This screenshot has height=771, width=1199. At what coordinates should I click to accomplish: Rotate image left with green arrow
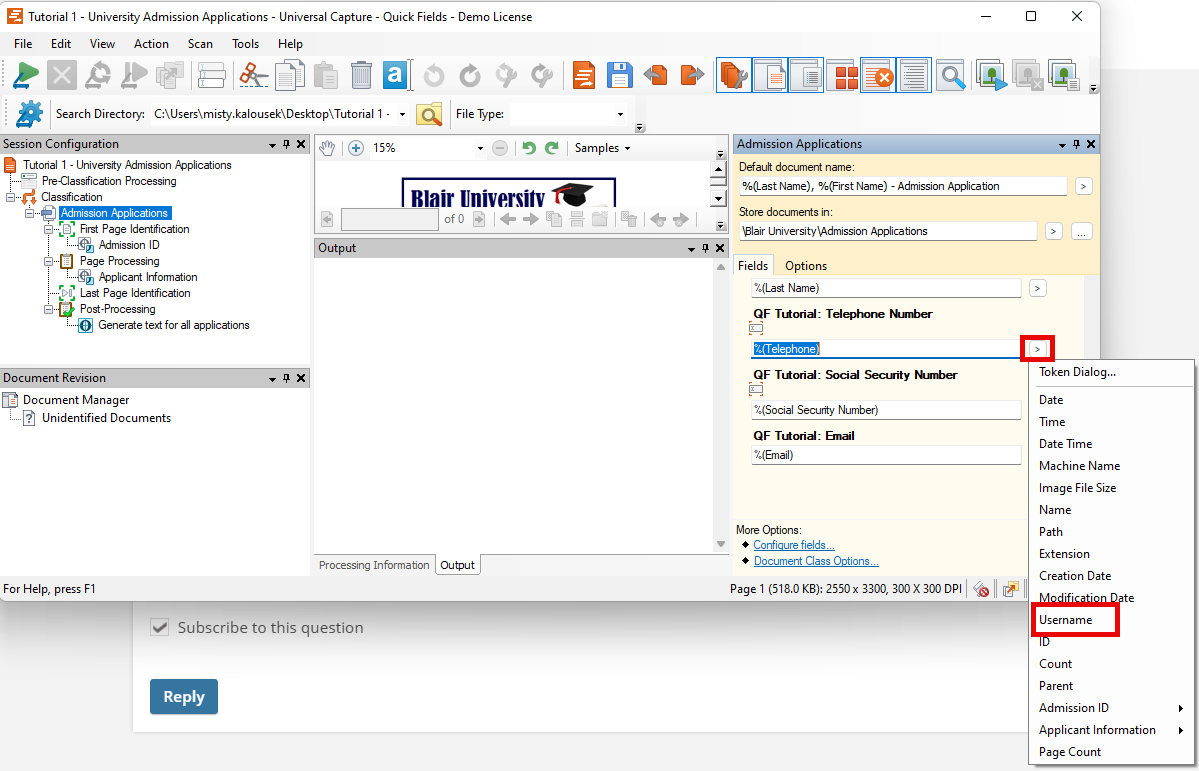point(528,148)
